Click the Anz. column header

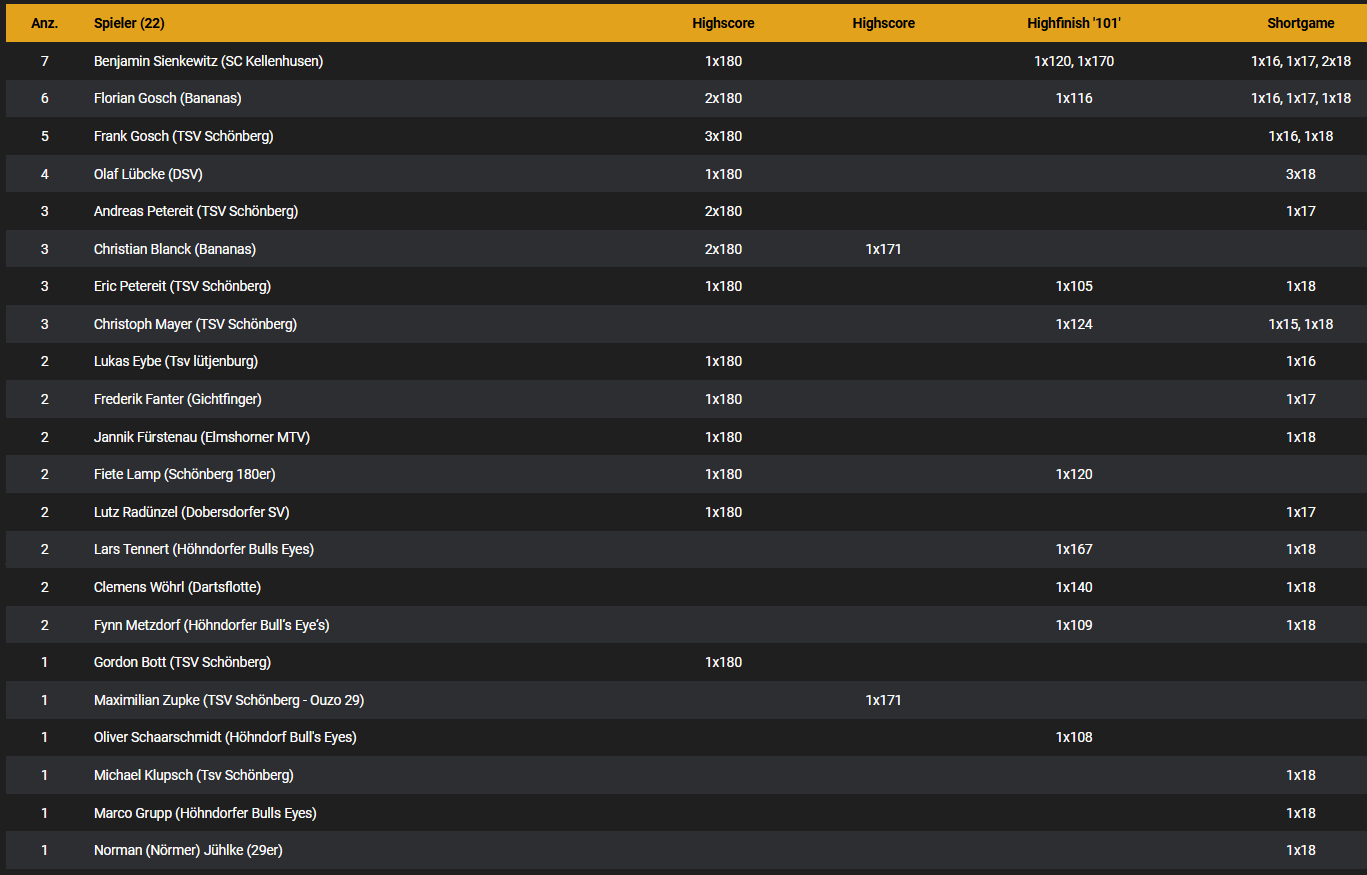click(44, 23)
